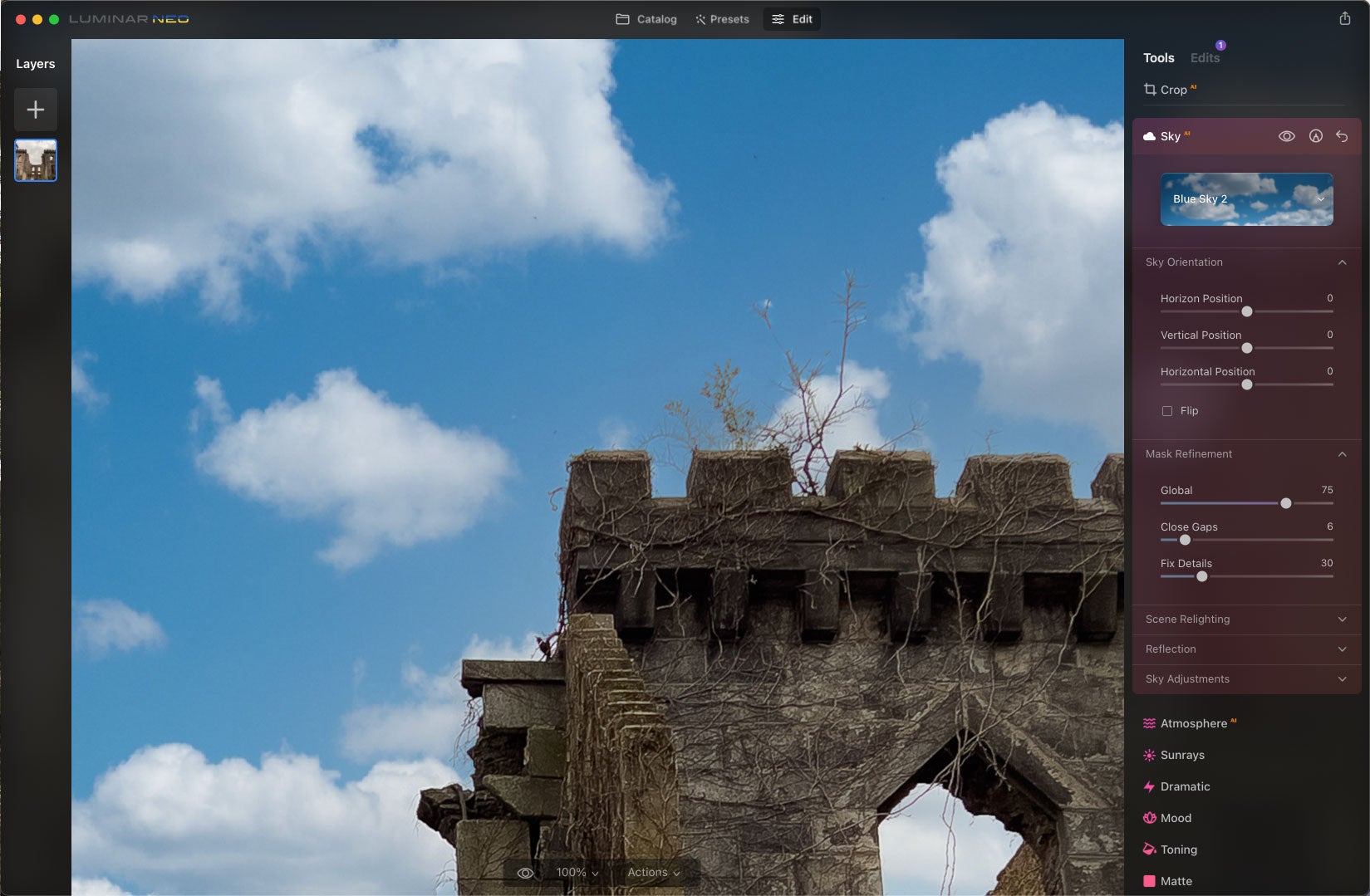This screenshot has height=896, width=1370.
Task: Switch to the Catalog tab
Action: pyautogui.click(x=646, y=19)
